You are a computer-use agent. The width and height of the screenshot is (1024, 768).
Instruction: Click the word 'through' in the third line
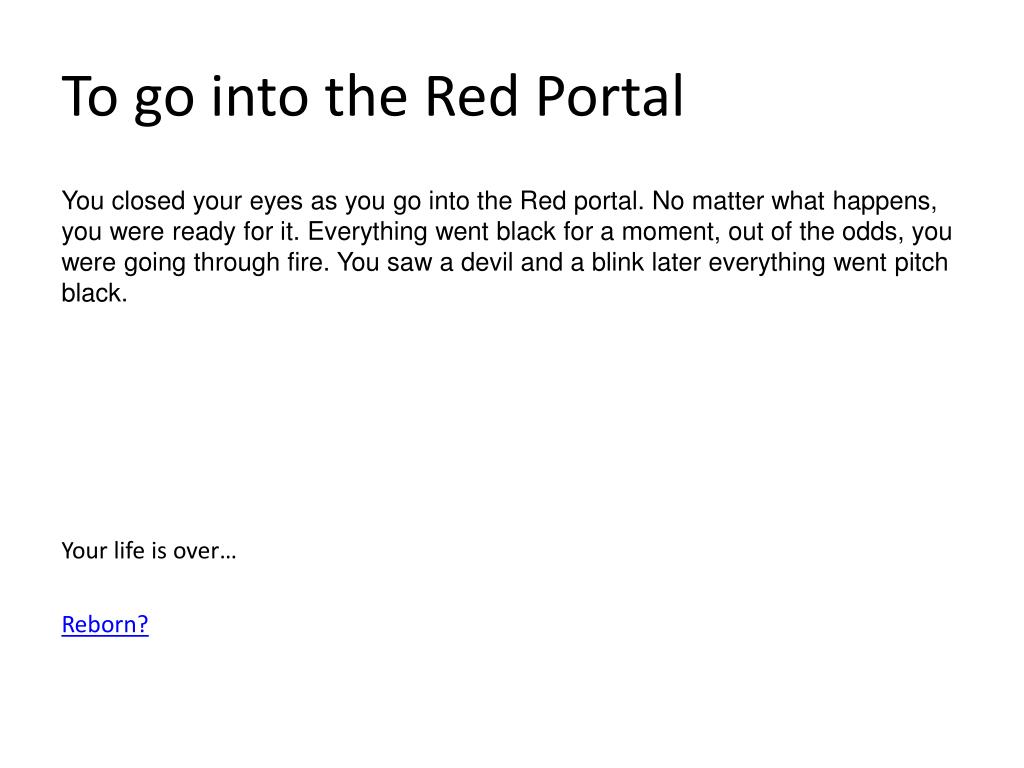point(236,264)
